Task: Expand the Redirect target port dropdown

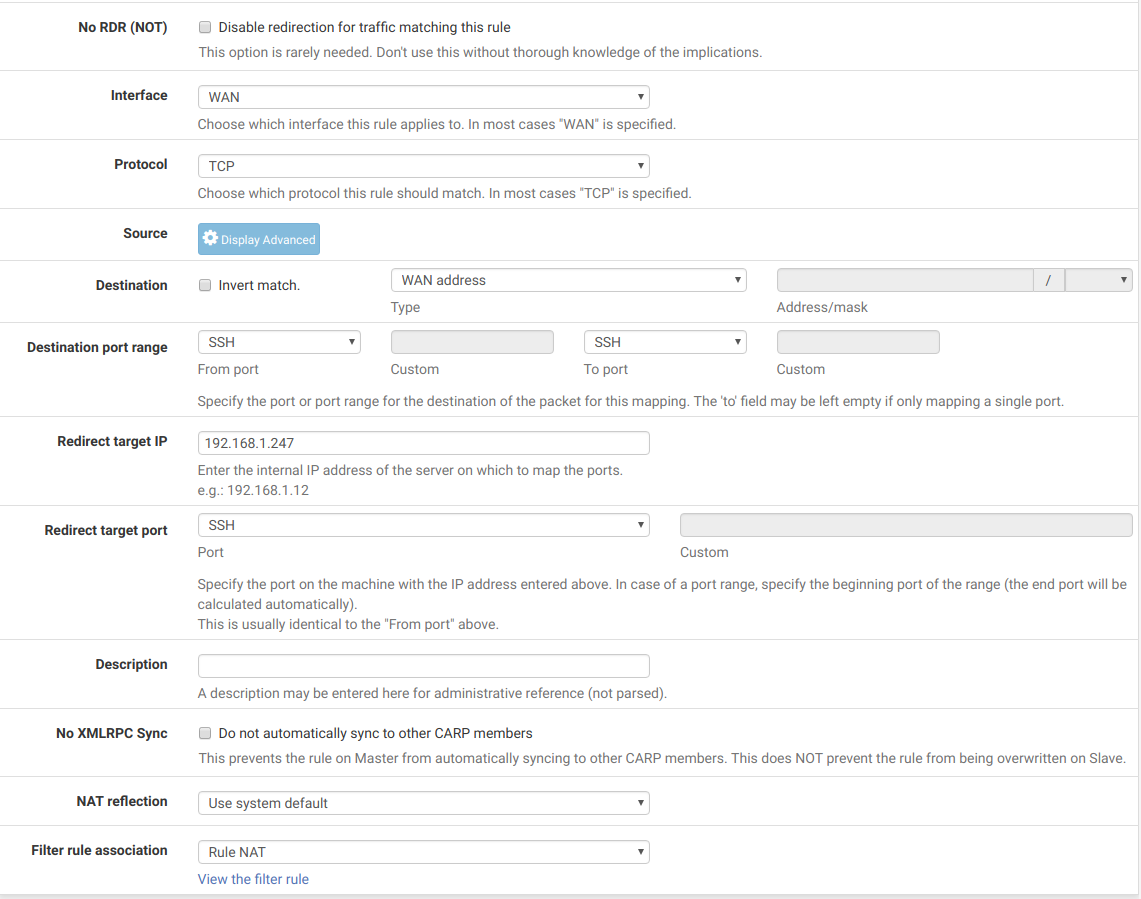Action: point(423,525)
